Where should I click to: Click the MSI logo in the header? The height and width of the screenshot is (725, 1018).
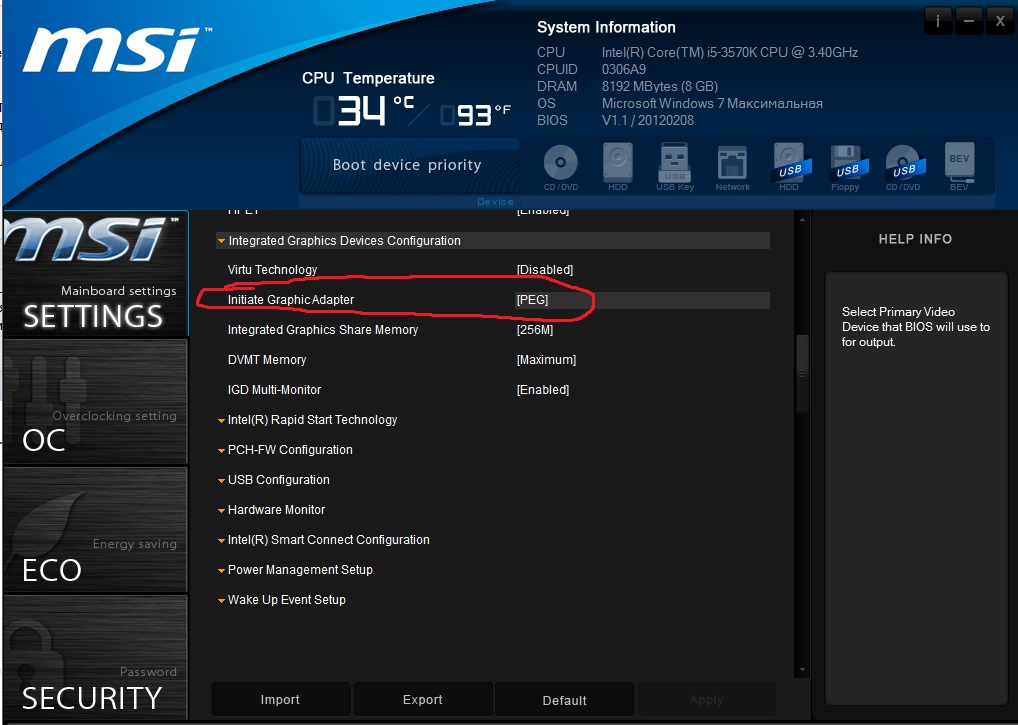(118, 50)
